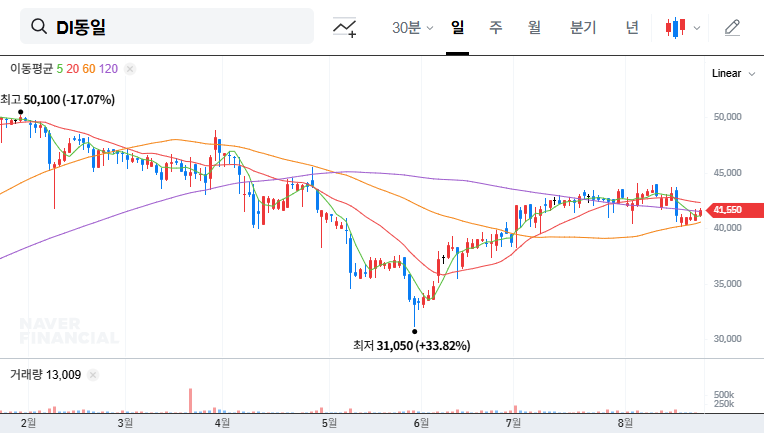
Task: Remove the 거래량 volume indicator
Action: tap(93, 375)
